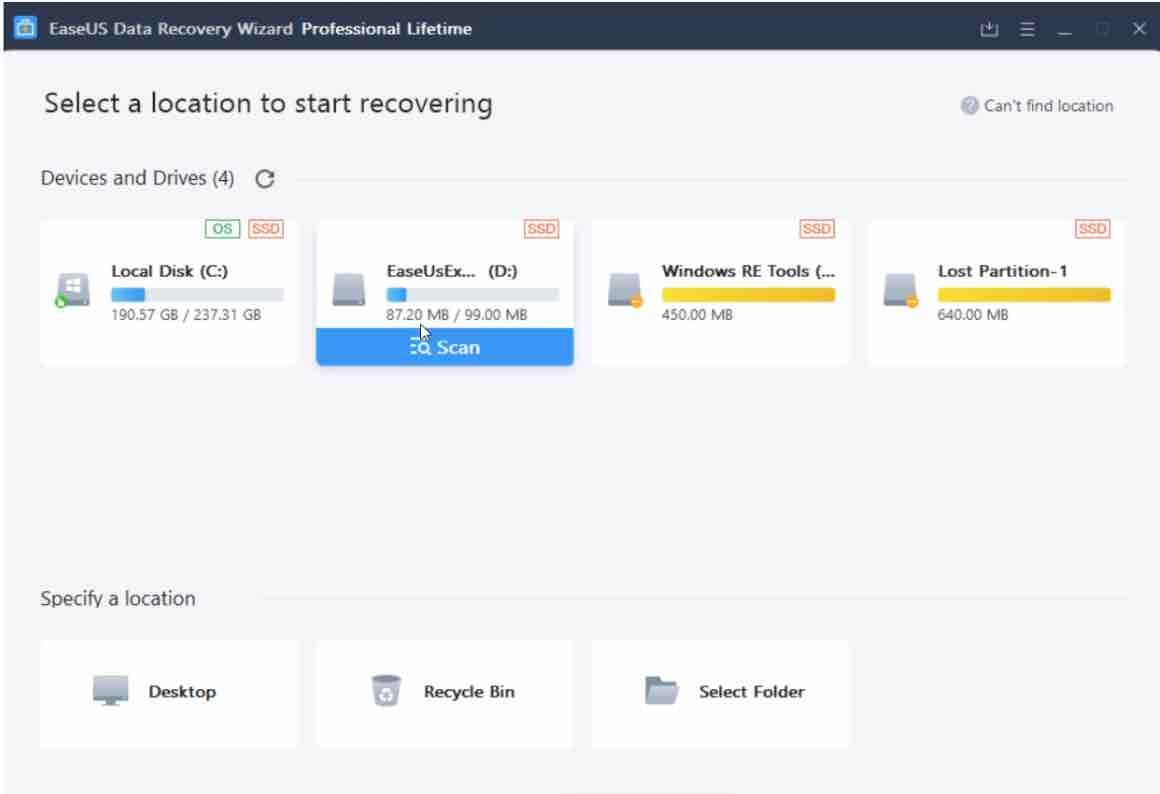
Task: Choose Desktop as recovery location
Action: 169,693
